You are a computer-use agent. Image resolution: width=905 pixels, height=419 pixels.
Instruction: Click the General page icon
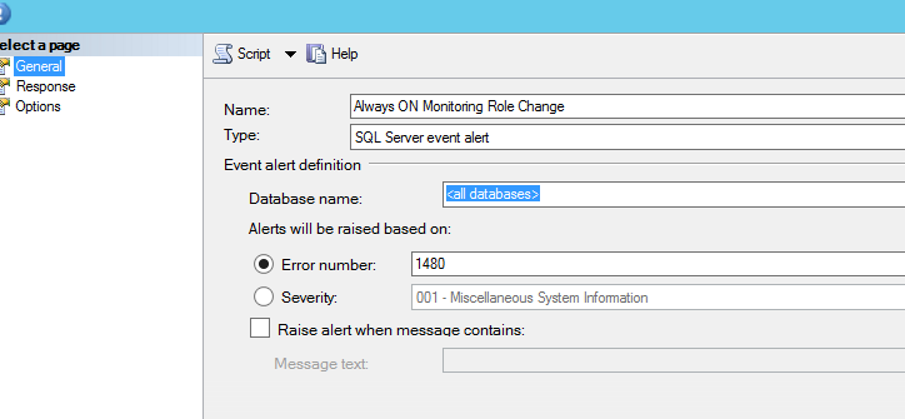(5, 66)
